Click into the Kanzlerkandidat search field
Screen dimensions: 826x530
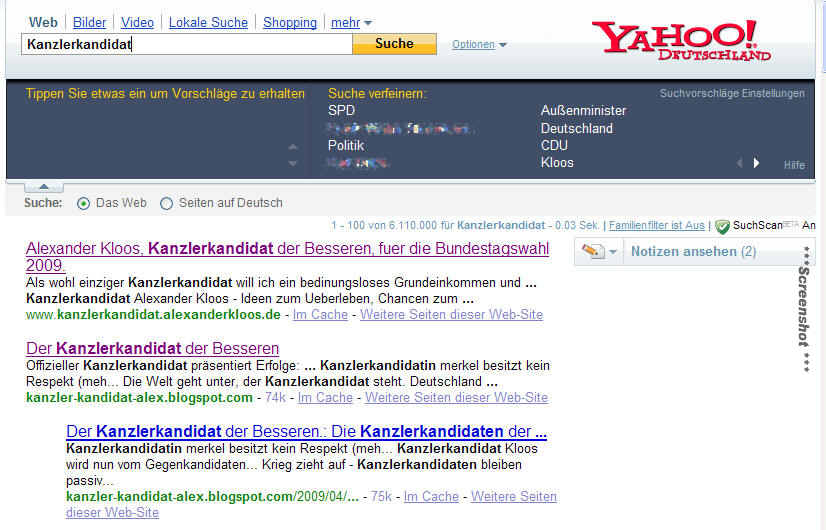coord(187,44)
